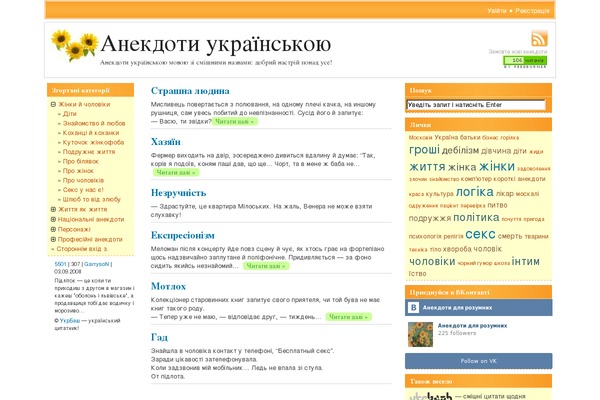
Task: Select the інтим tag
Action: tap(525, 262)
